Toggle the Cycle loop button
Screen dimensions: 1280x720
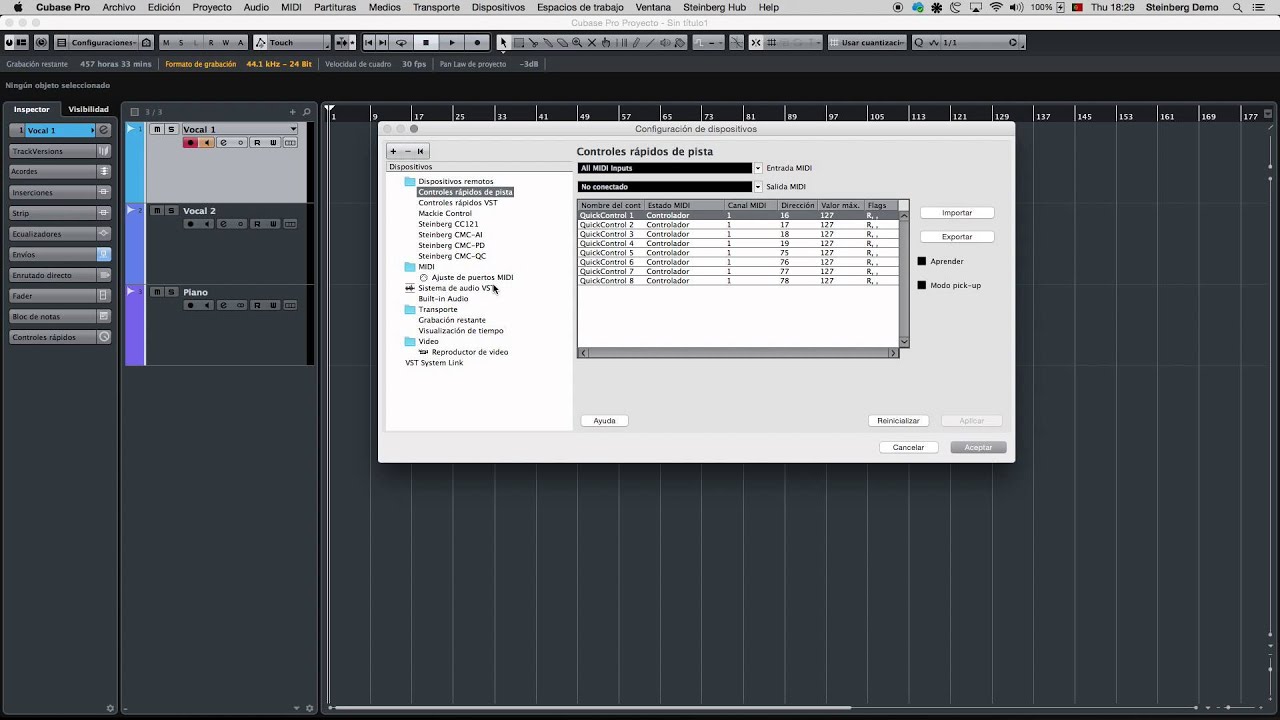click(x=401, y=43)
